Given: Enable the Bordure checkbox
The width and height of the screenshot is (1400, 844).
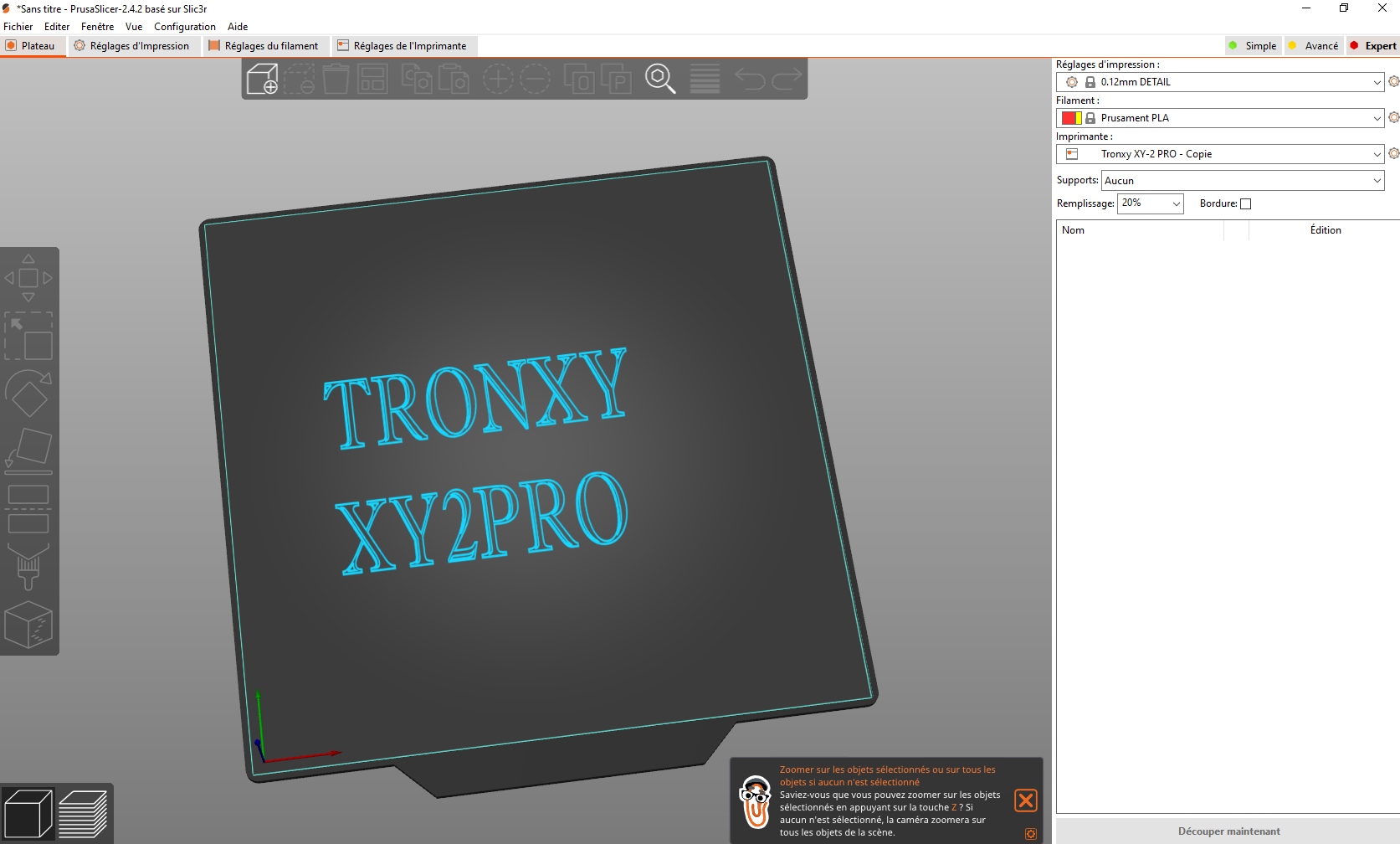Looking at the screenshot, I should [1245, 203].
